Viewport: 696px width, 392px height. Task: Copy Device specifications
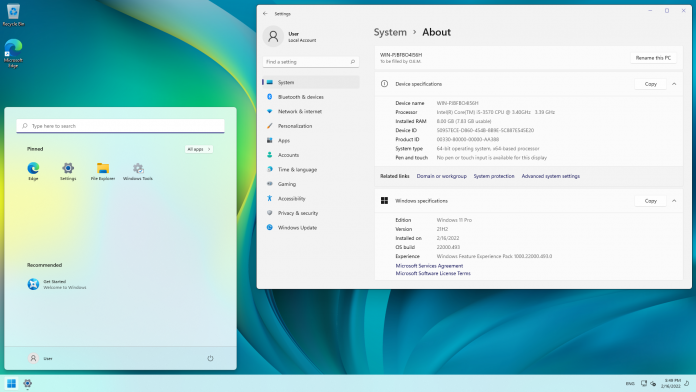(x=650, y=84)
